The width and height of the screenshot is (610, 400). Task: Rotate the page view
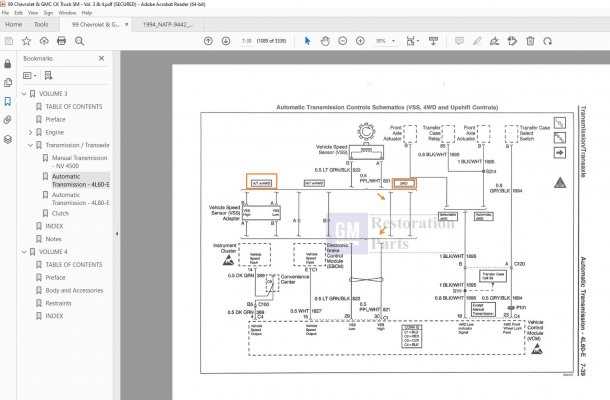pos(548,41)
